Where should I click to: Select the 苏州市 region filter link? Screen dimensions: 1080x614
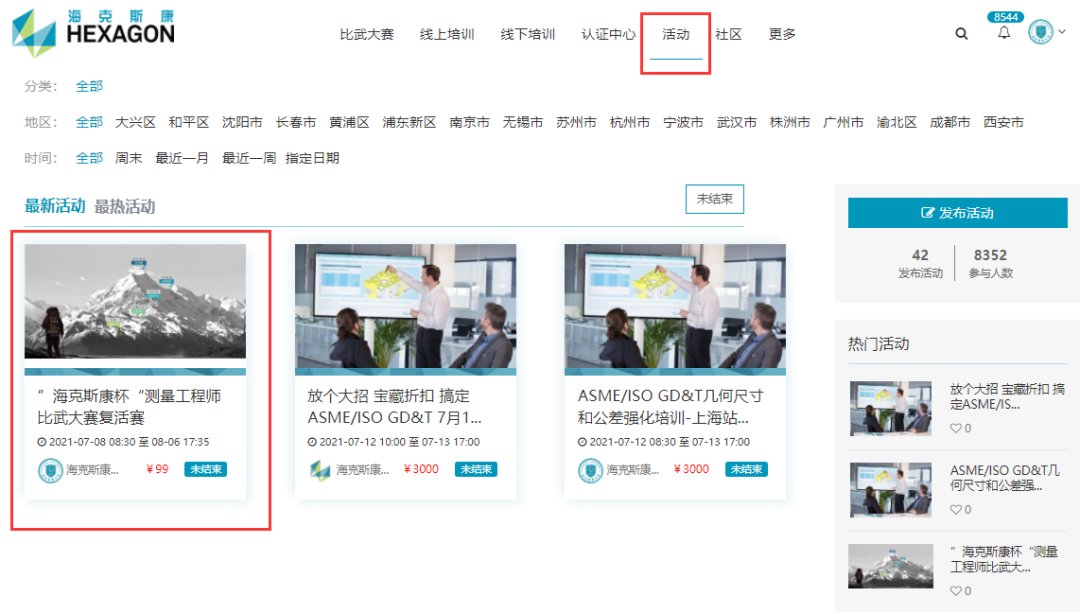[574, 121]
